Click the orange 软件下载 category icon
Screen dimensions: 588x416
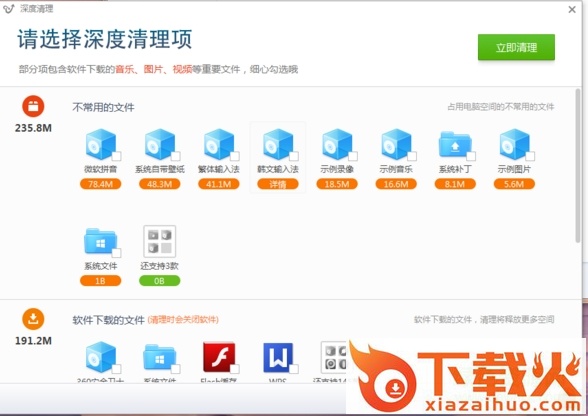[x=33, y=319]
